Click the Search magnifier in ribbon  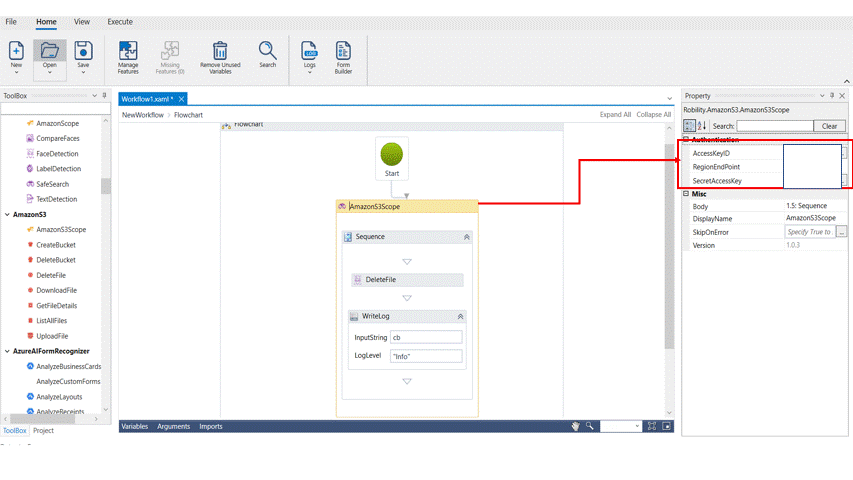267,50
